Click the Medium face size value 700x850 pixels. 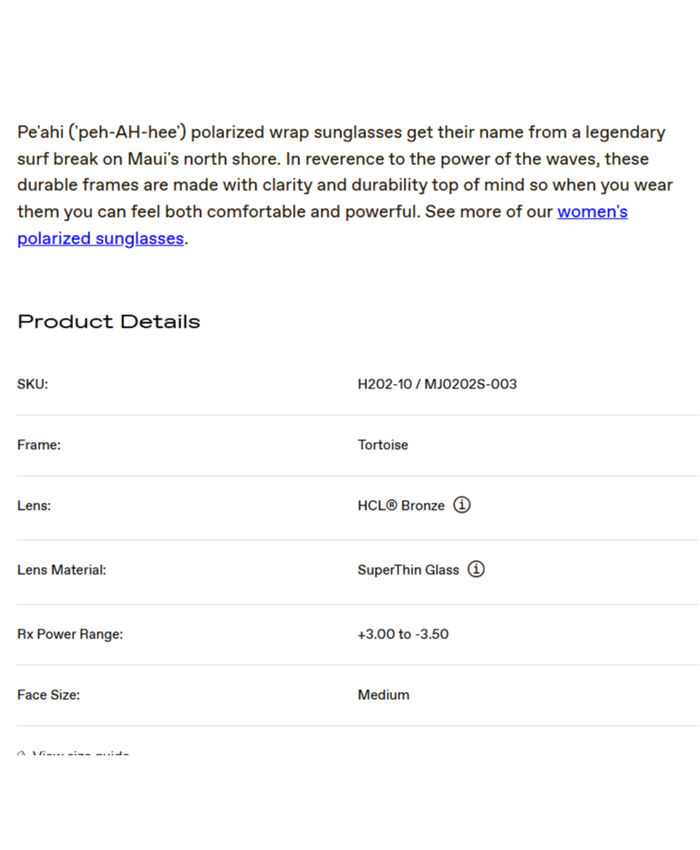pos(383,695)
